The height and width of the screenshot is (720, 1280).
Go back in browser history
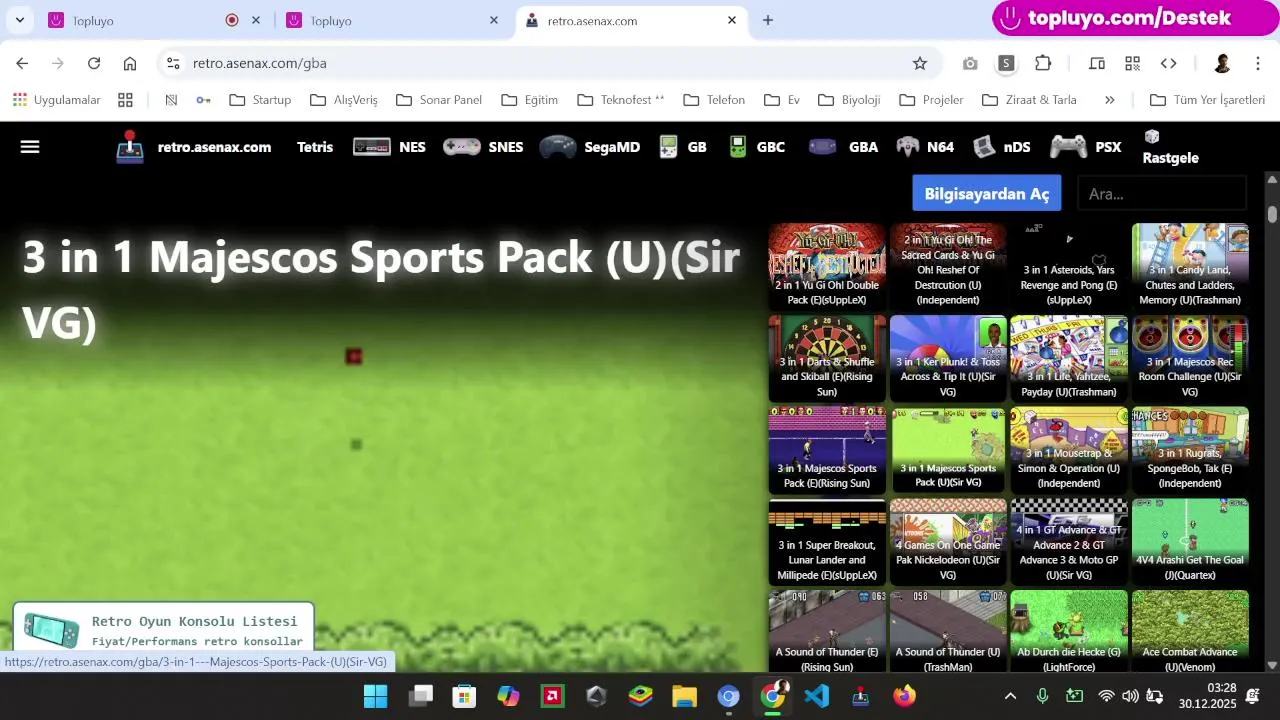pyautogui.click(x=22, y=63)
